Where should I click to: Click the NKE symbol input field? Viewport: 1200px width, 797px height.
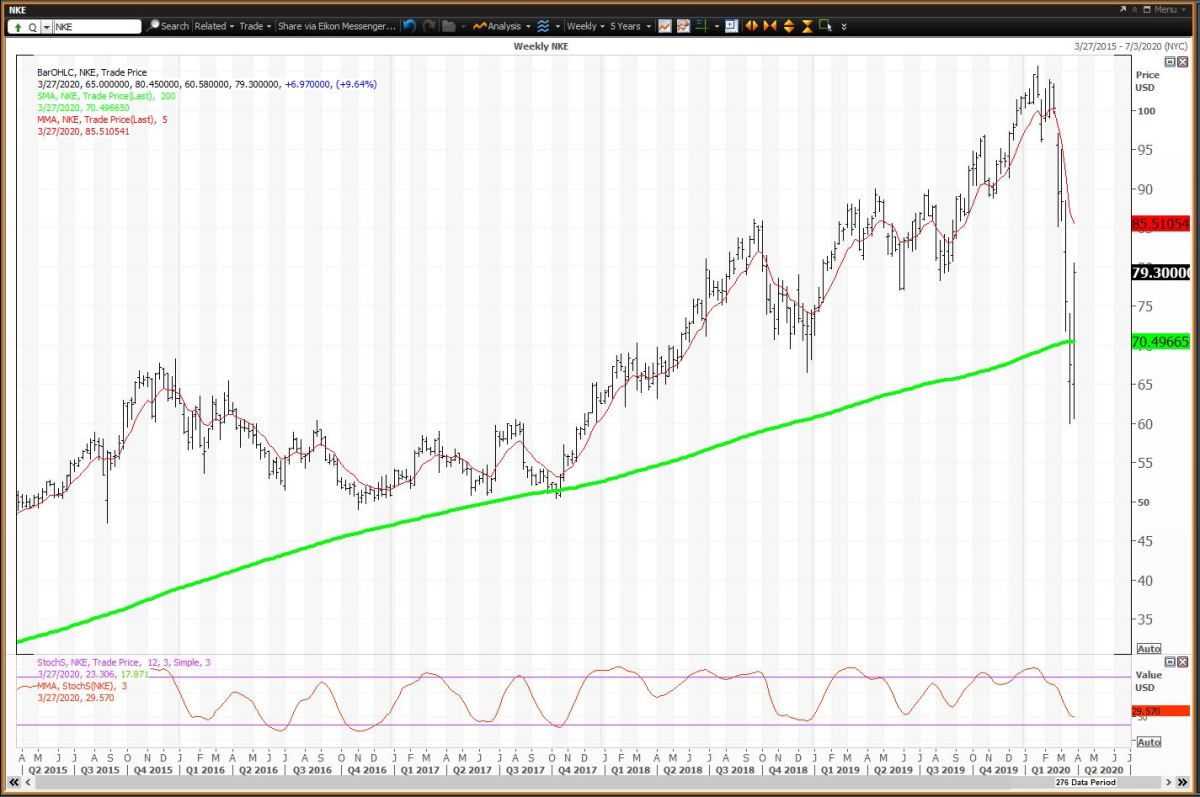pyautogui.click(x=95, y=26)
